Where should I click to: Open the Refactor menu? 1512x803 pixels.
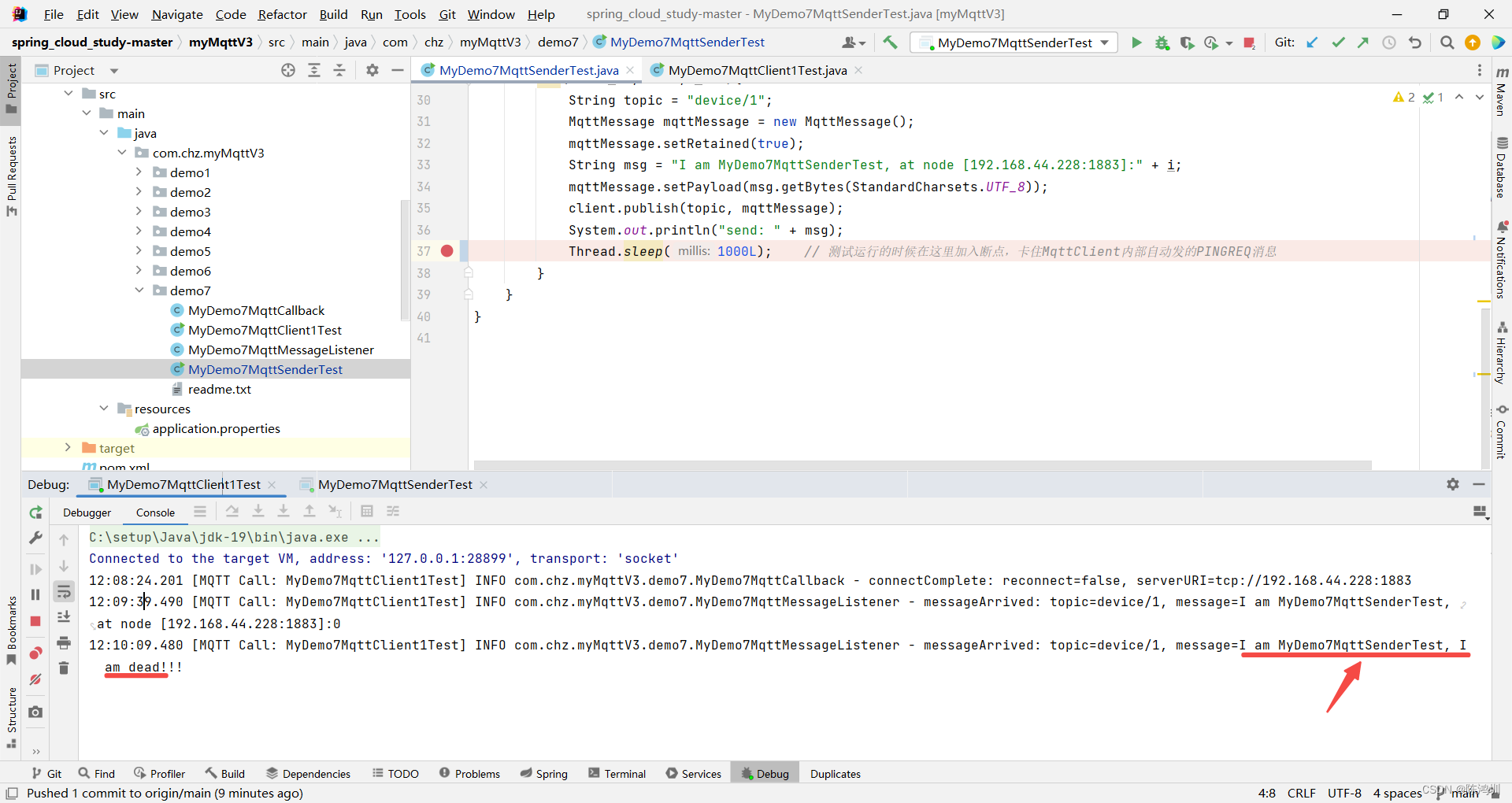[x=282, y=14]
